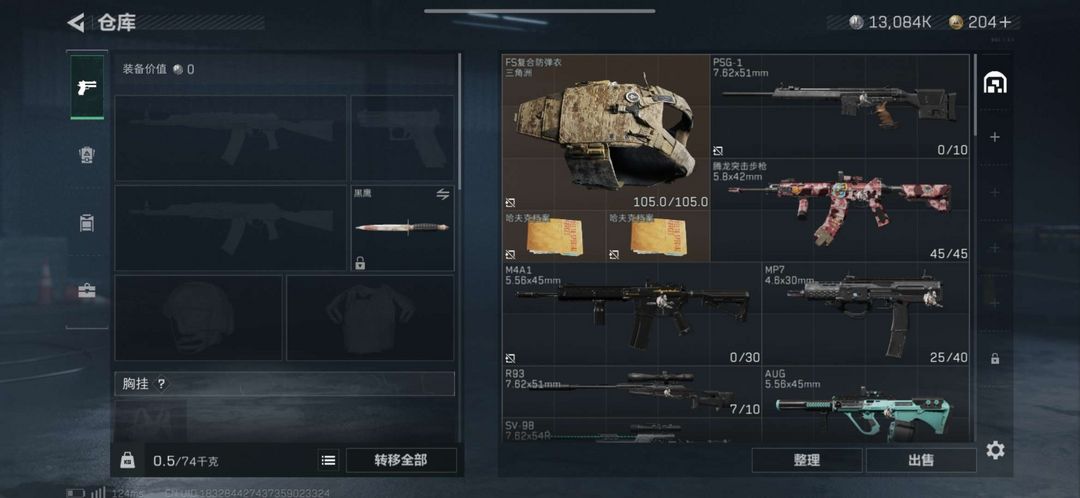The image size is (1080, 498).
Task: Select the pink 腾龙突击步枪 rifle
Action: click(840, 210)
